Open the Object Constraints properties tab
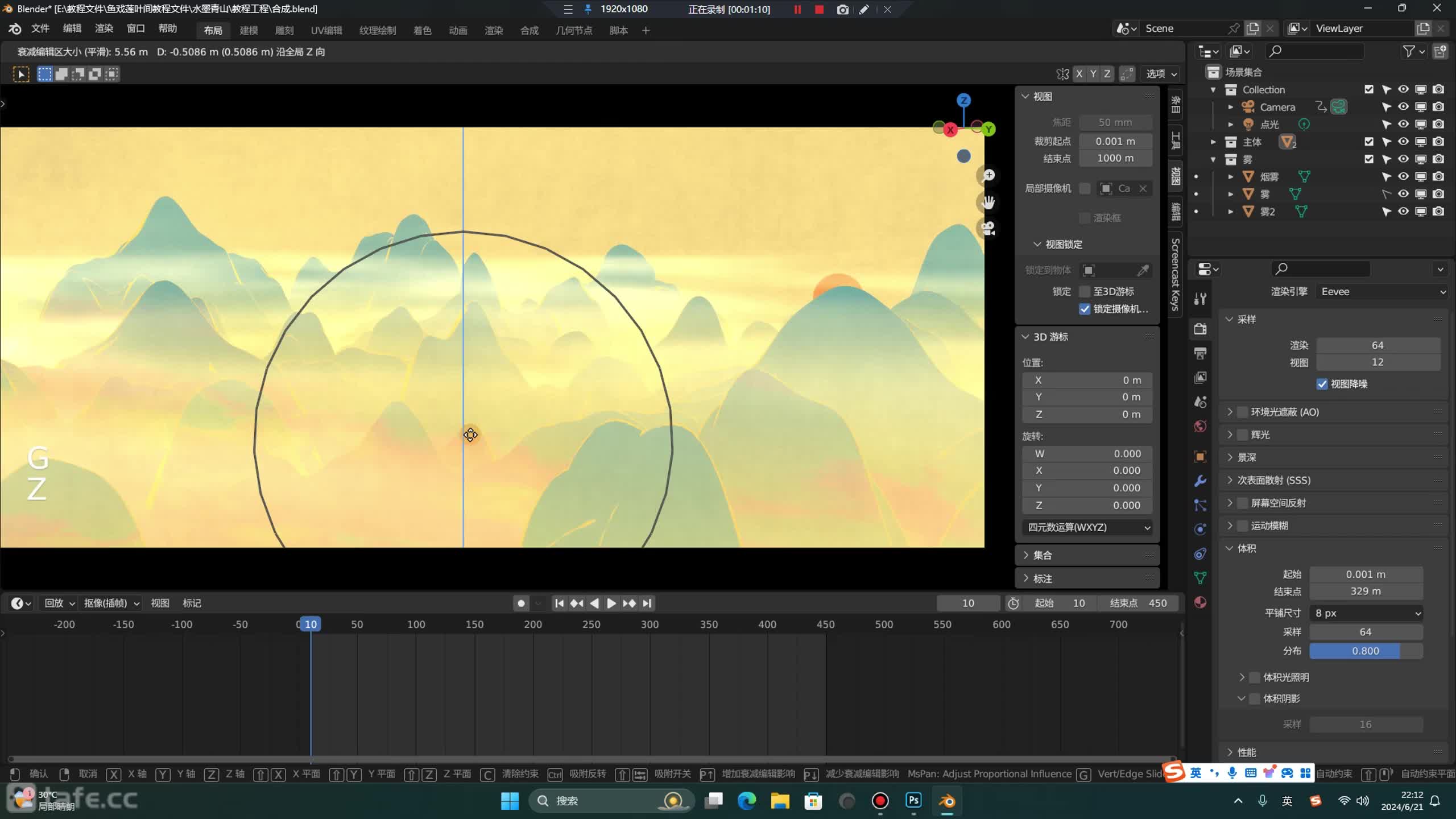The height and width of the screenshot is (819, 1456). pyautogui.click(x=1200, y=554)
